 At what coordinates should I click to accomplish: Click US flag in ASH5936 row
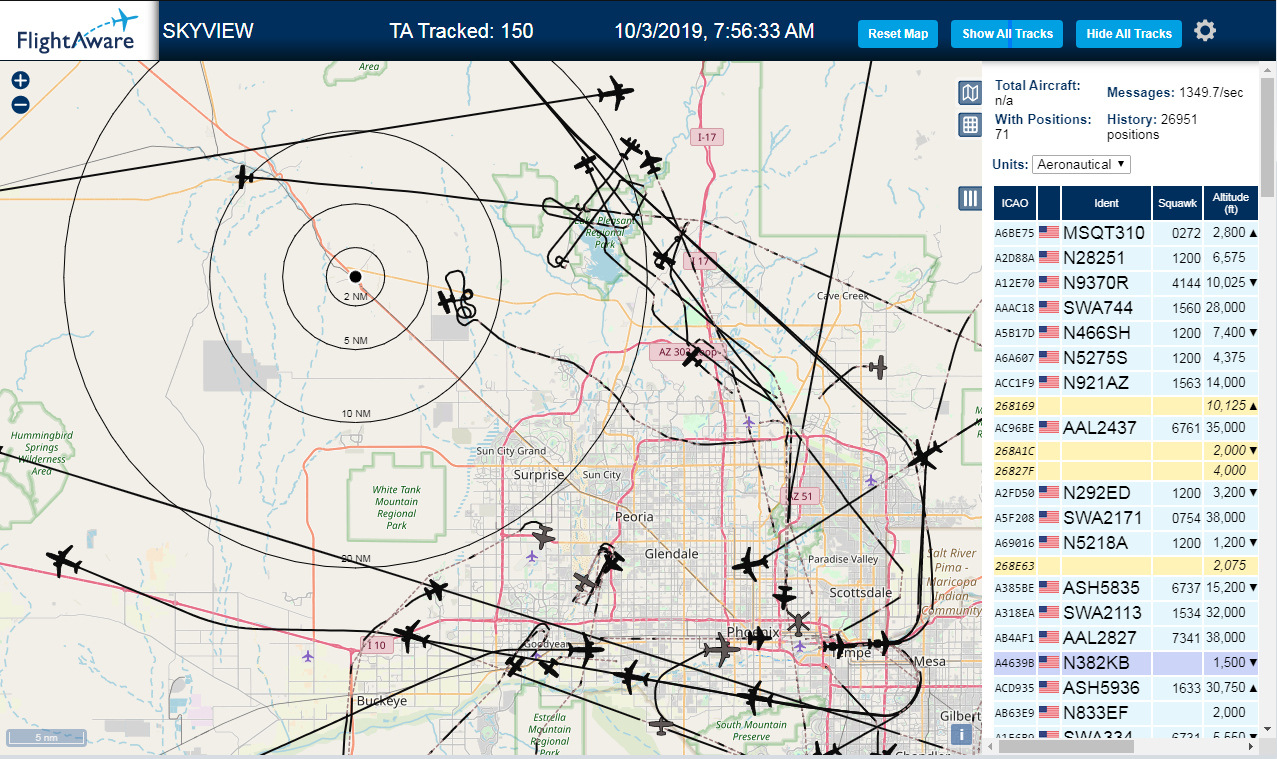[x=1049, y=687]
